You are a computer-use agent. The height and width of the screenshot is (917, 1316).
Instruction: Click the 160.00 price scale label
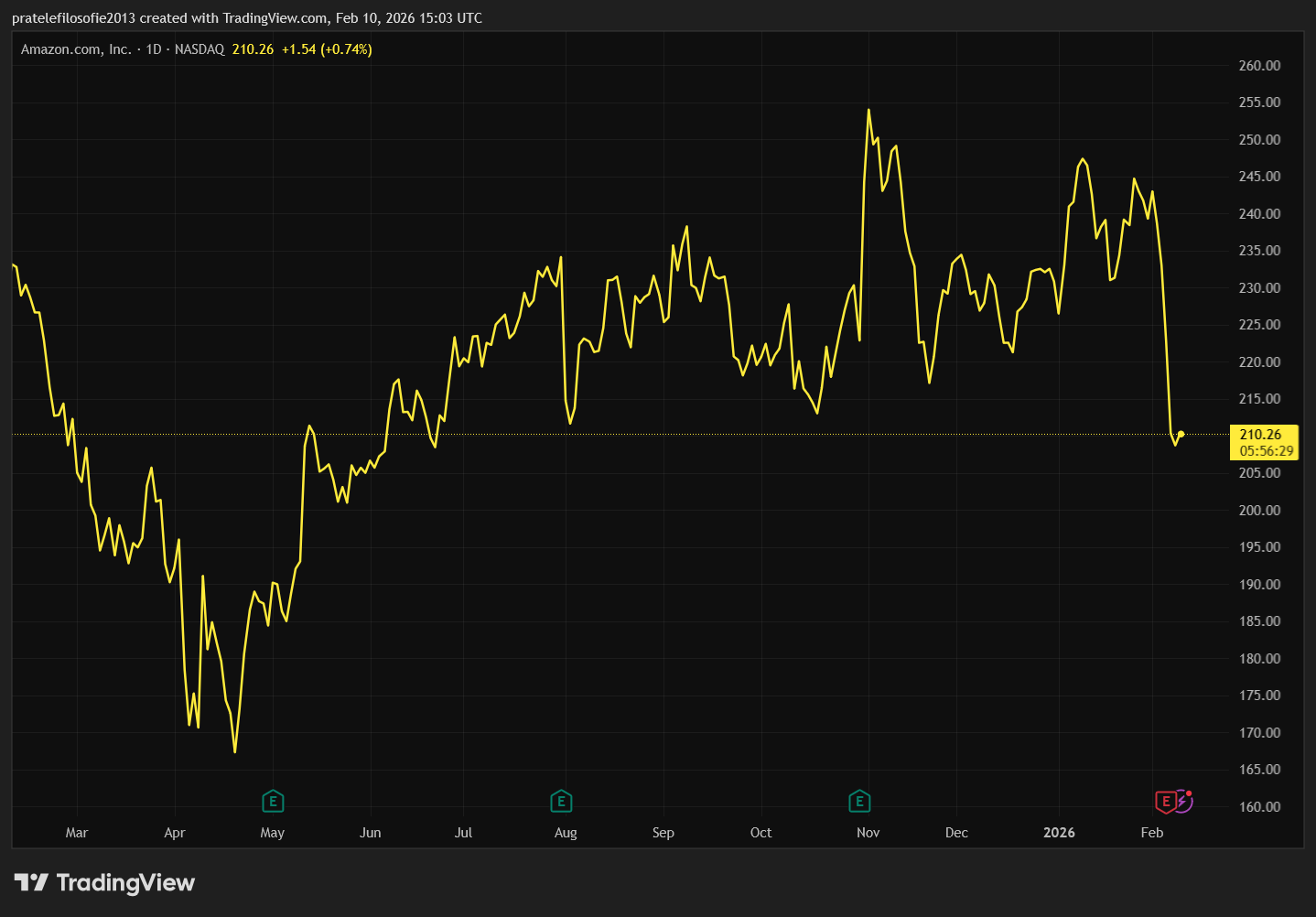coord(1259,807)
